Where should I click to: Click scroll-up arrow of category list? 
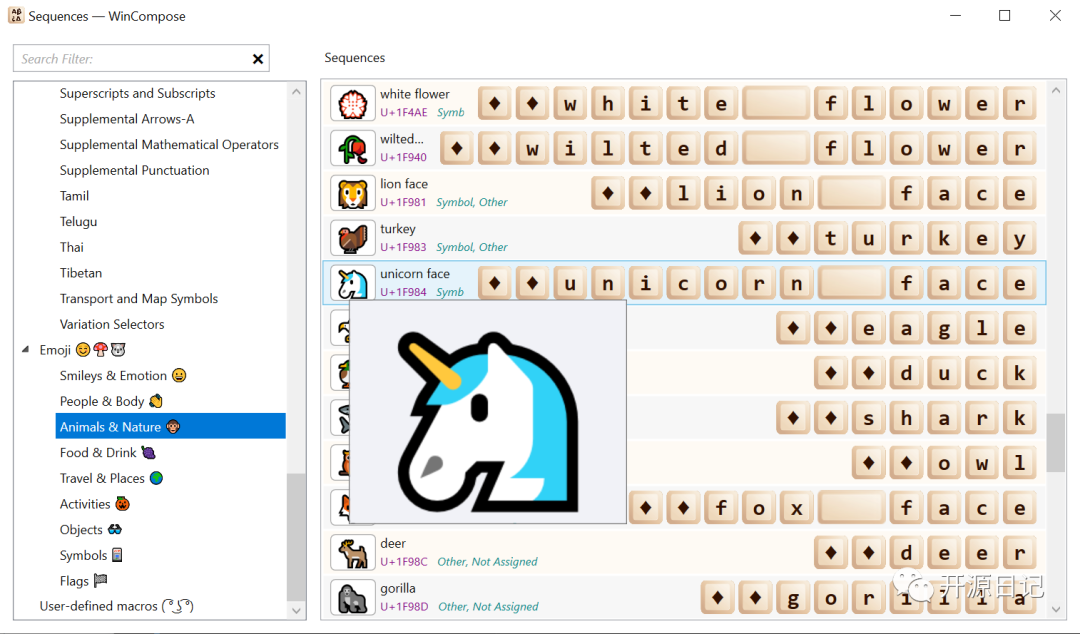click(296, 92)
